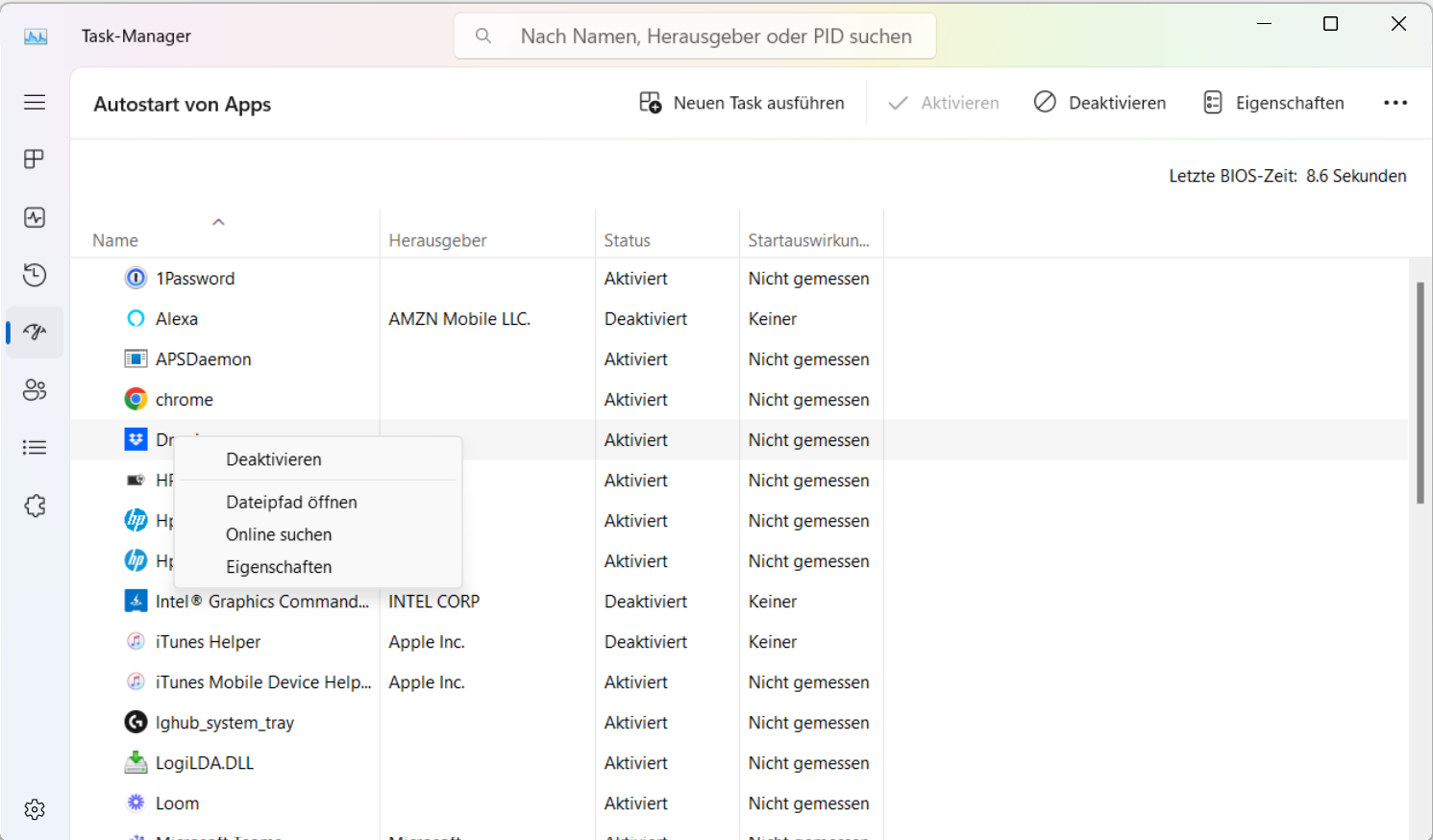The height and width of the screenshot is (840, 1433).
Task: Select the Alexa row name
Action: tap(177, 319)
